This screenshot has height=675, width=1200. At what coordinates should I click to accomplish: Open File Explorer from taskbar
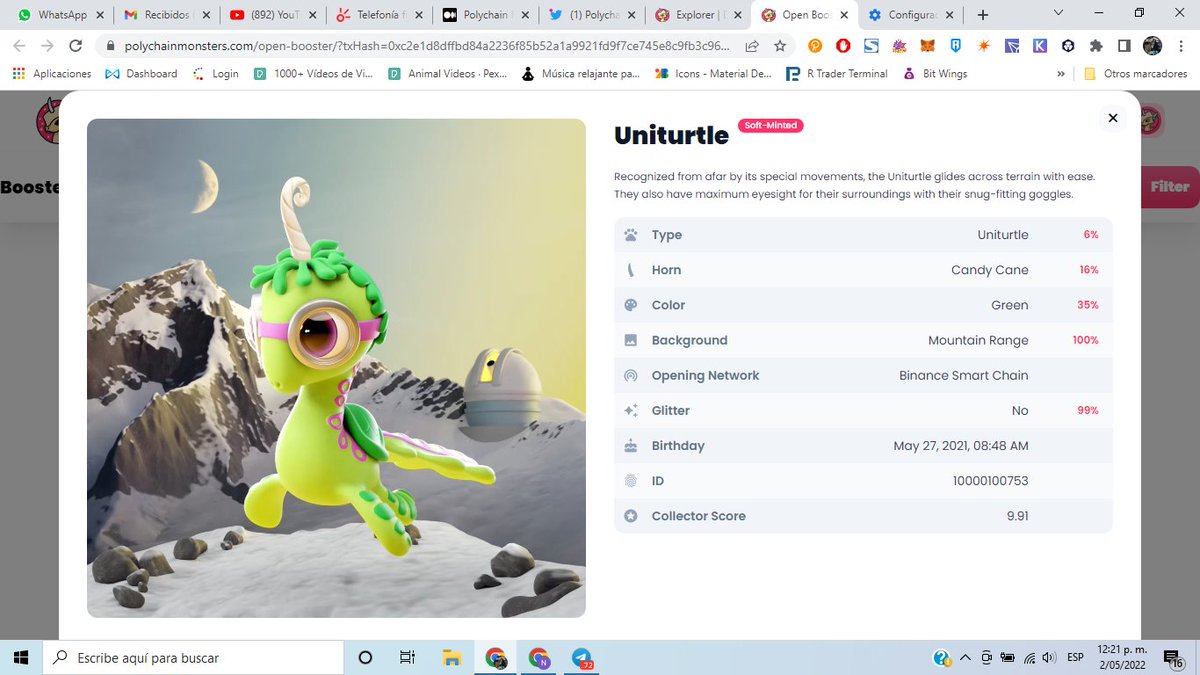452,658
